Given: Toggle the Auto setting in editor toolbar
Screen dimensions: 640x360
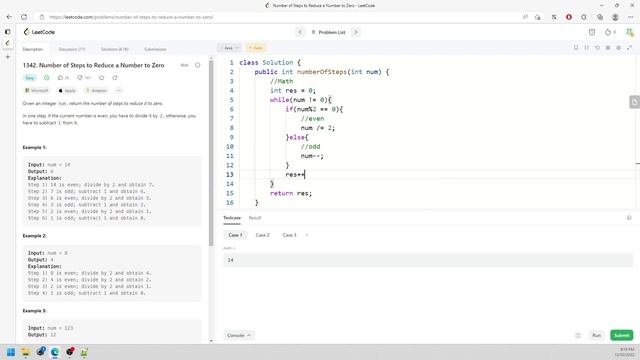Looking at the screenshot, I should (x=256, y=48).
